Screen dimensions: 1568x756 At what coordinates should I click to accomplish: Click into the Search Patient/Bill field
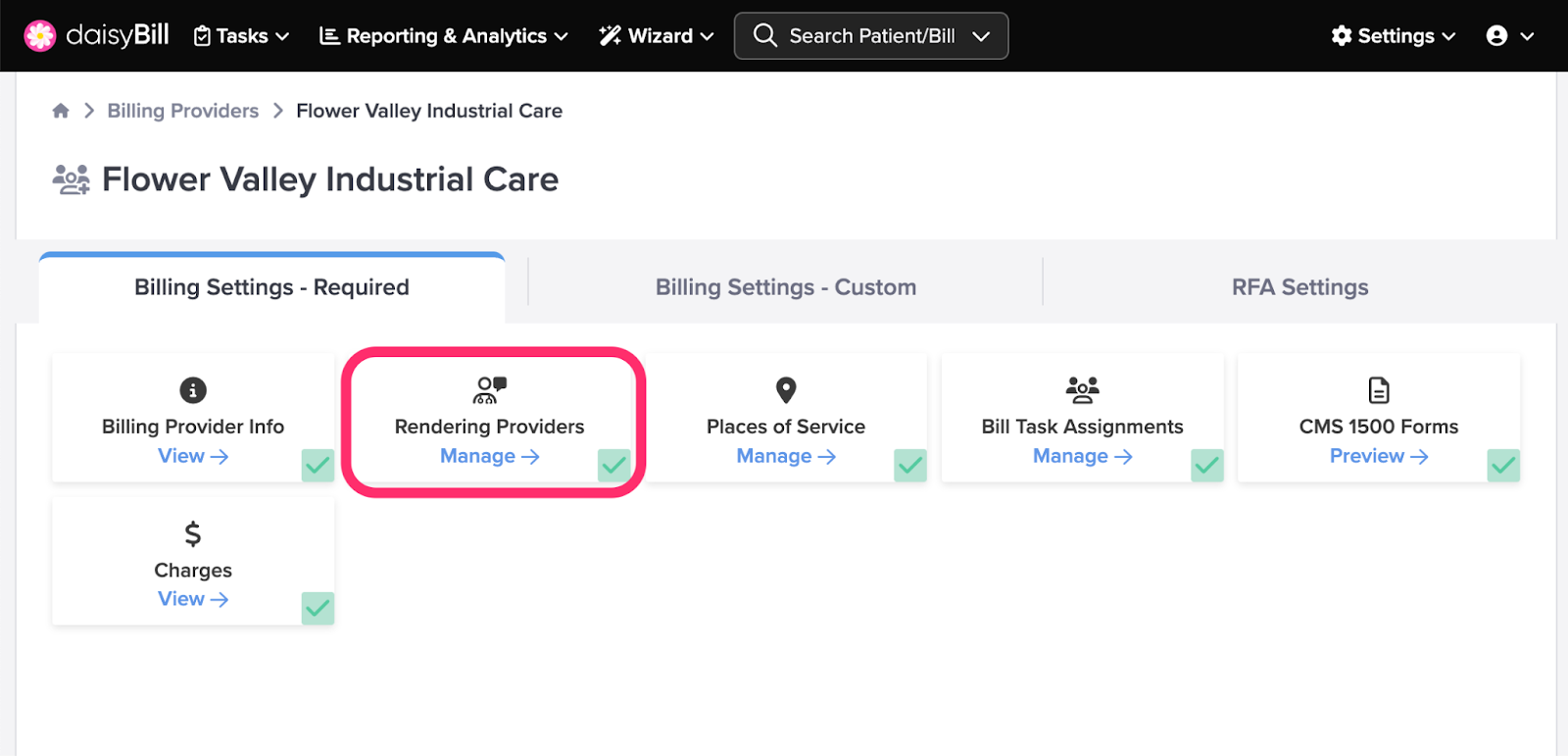tap(872, 36)
